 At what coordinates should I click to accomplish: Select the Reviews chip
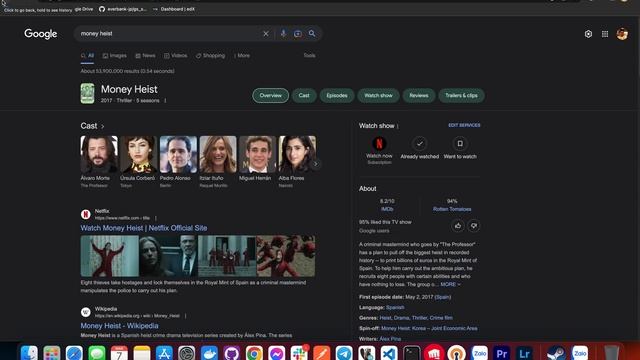[419, 96]
